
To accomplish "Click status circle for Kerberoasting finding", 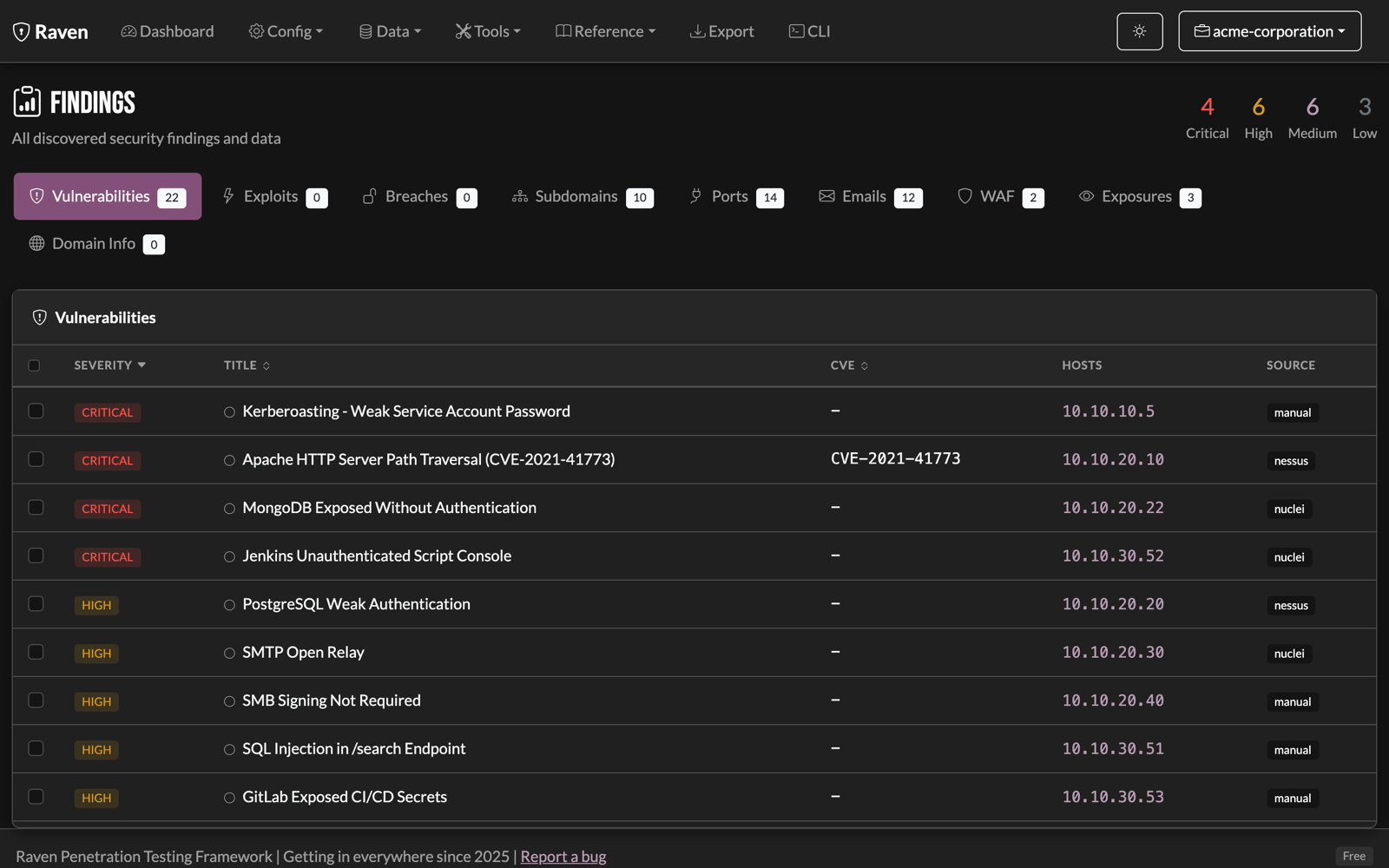I will point(229,412).
